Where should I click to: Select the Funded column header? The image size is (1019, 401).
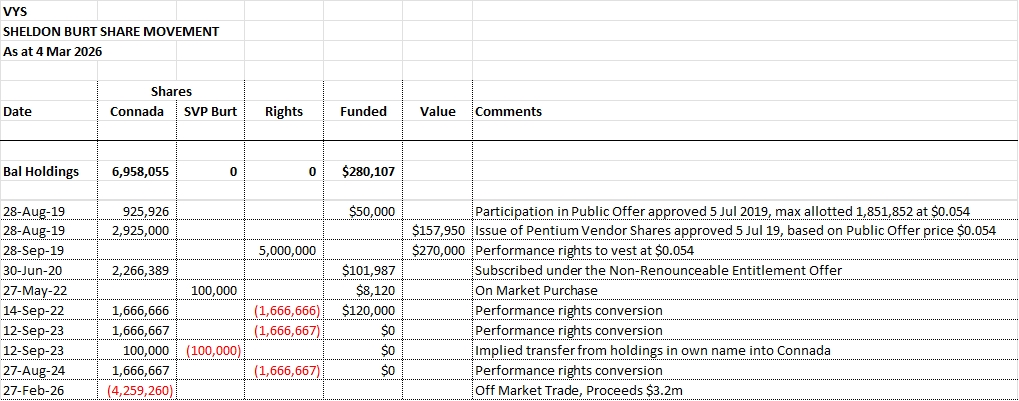tap(363, 111)
